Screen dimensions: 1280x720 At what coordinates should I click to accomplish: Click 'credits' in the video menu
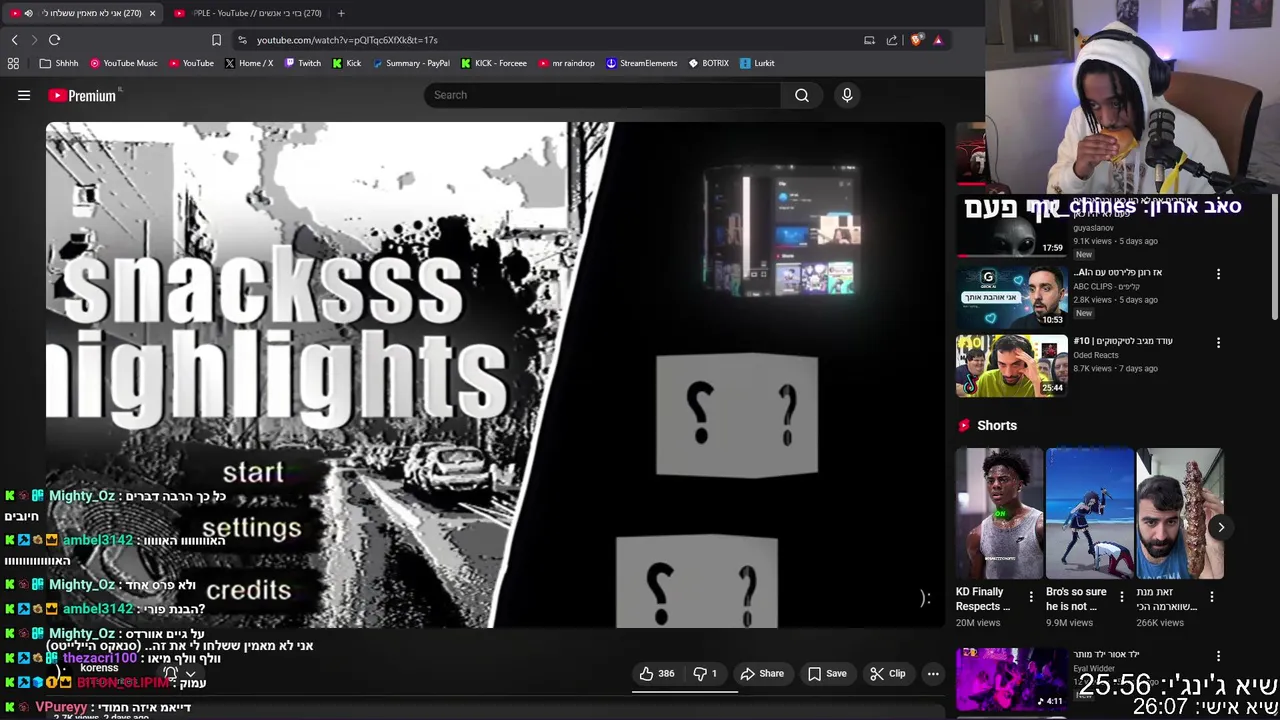(x=248, y=590)
